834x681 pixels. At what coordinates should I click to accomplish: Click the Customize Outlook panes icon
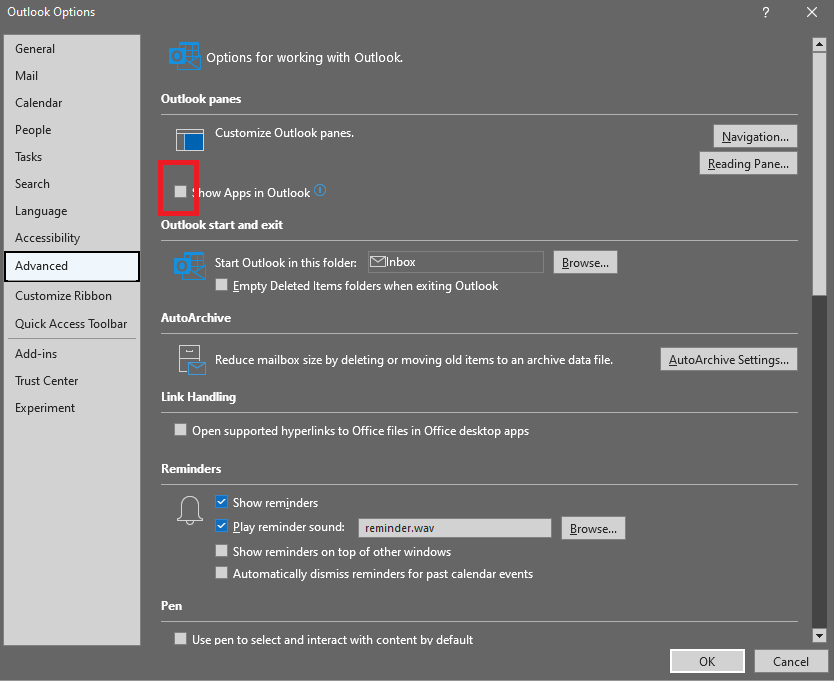pyautogui.click(x=190, y=140)
